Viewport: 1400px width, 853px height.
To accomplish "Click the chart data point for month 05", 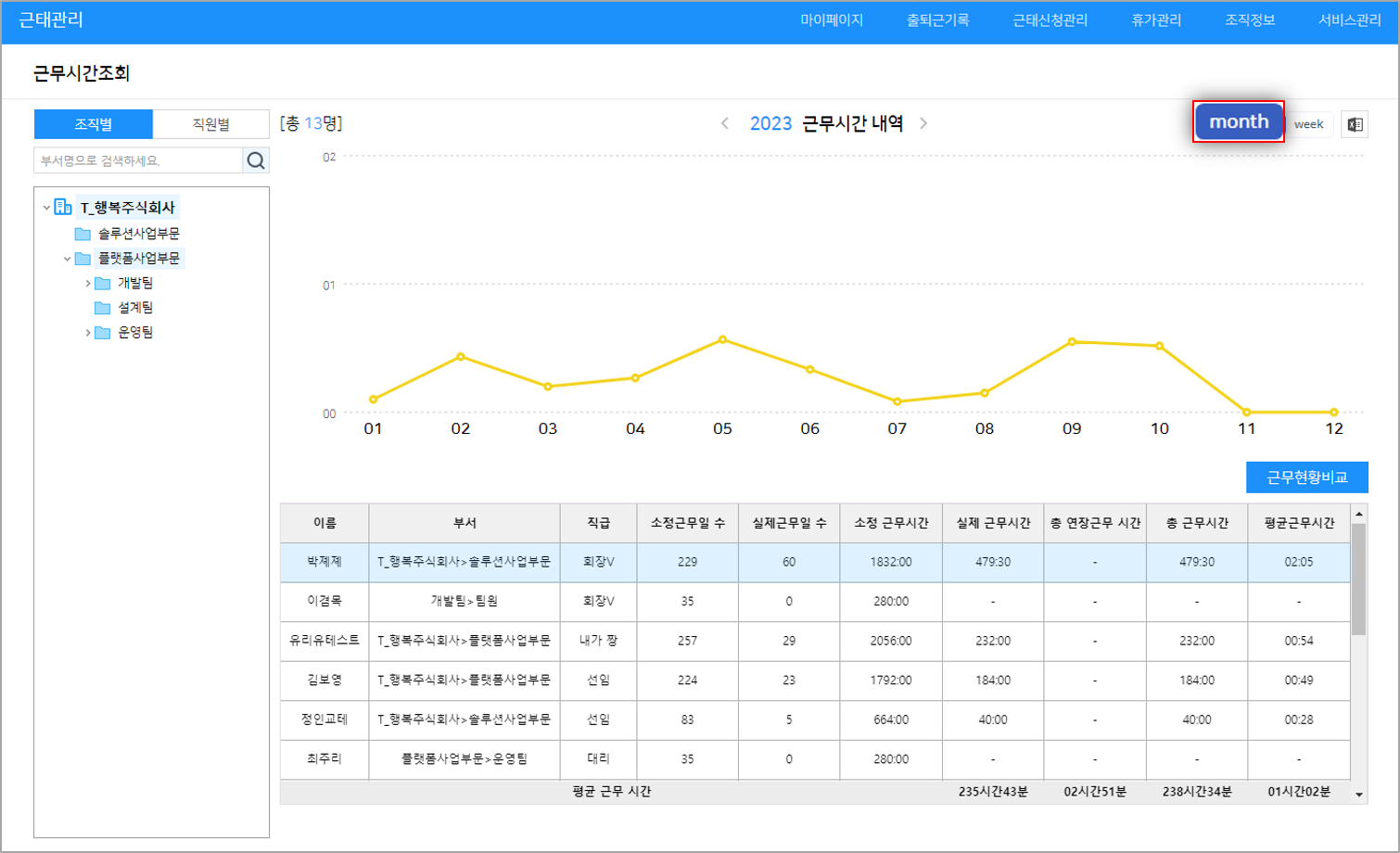I will [722, 339].
